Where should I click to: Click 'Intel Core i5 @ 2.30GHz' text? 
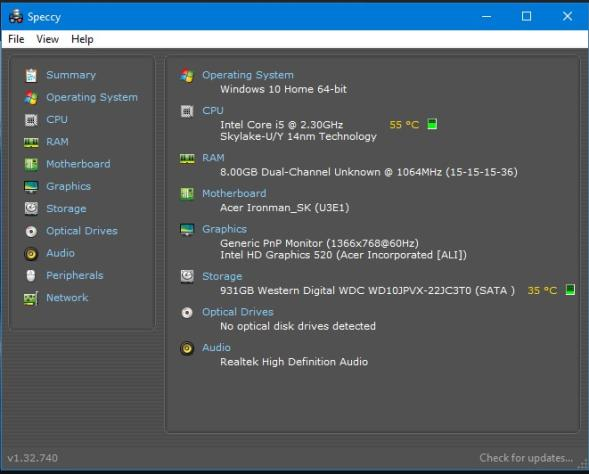pyautogui.click(x=281, y=125)
